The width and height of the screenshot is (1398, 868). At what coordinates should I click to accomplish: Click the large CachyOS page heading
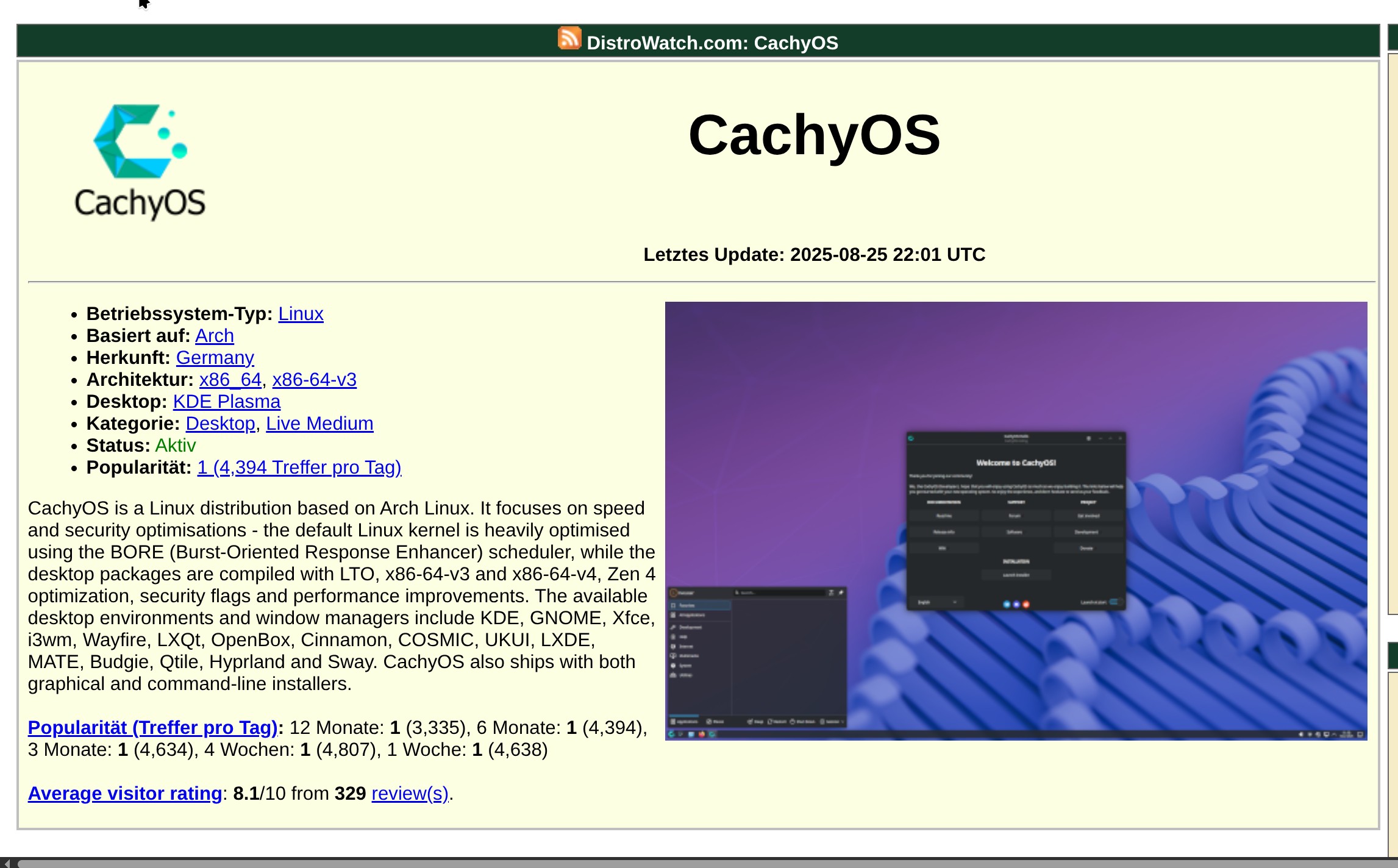tap(814, 135)
